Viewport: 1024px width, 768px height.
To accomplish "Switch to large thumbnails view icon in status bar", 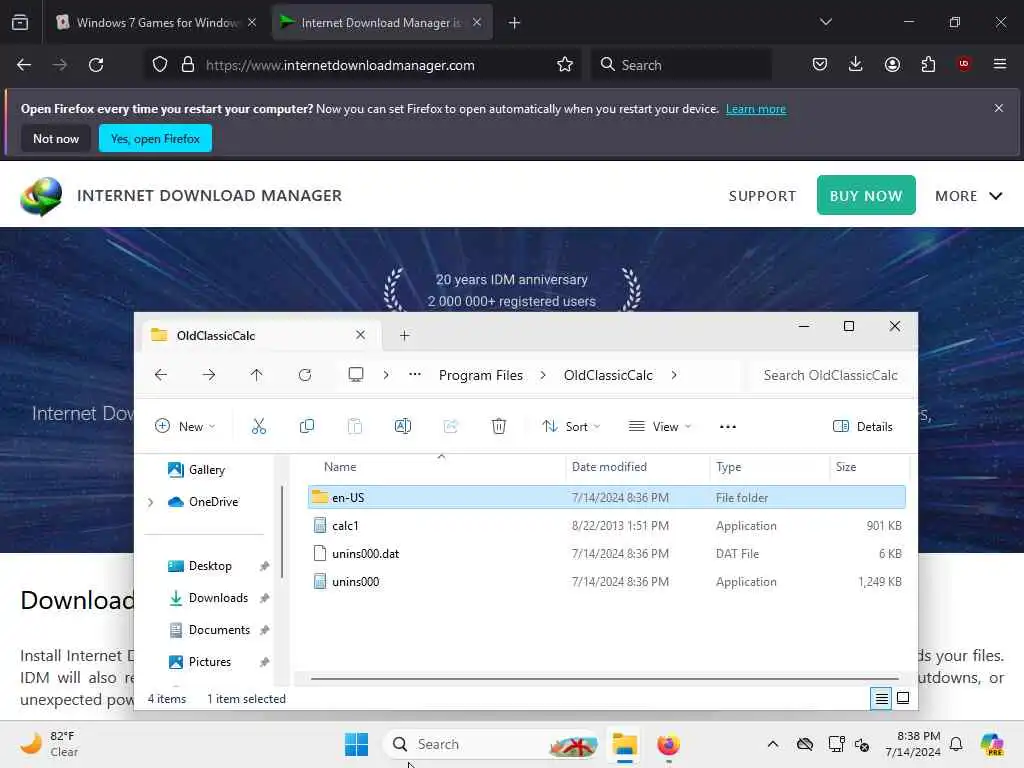I will (x=903, y=698).
